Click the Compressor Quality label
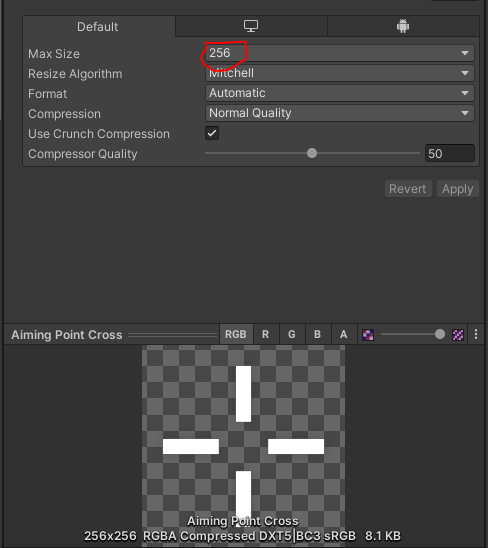 (x=83, y=154)
